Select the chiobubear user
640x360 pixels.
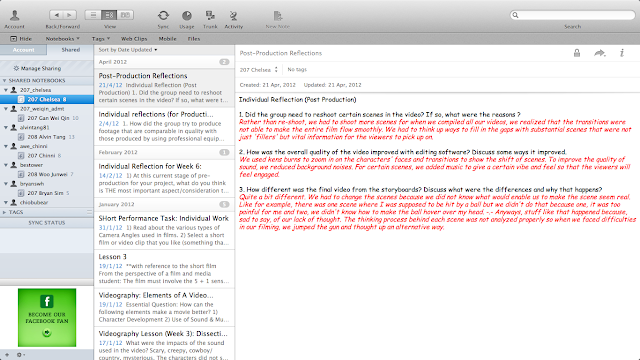(x=47, y=202)
